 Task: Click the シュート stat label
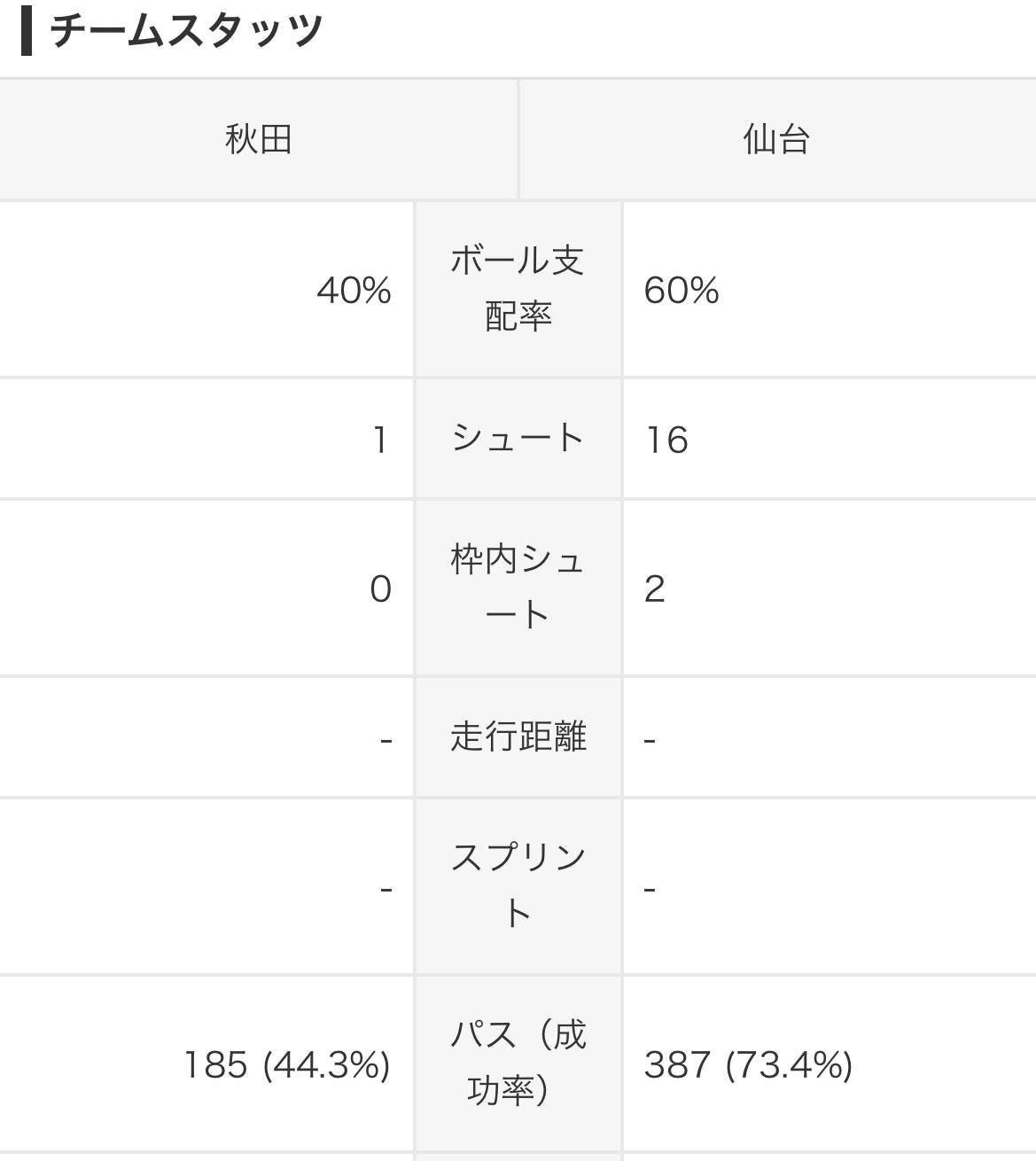tap(518, 439)
